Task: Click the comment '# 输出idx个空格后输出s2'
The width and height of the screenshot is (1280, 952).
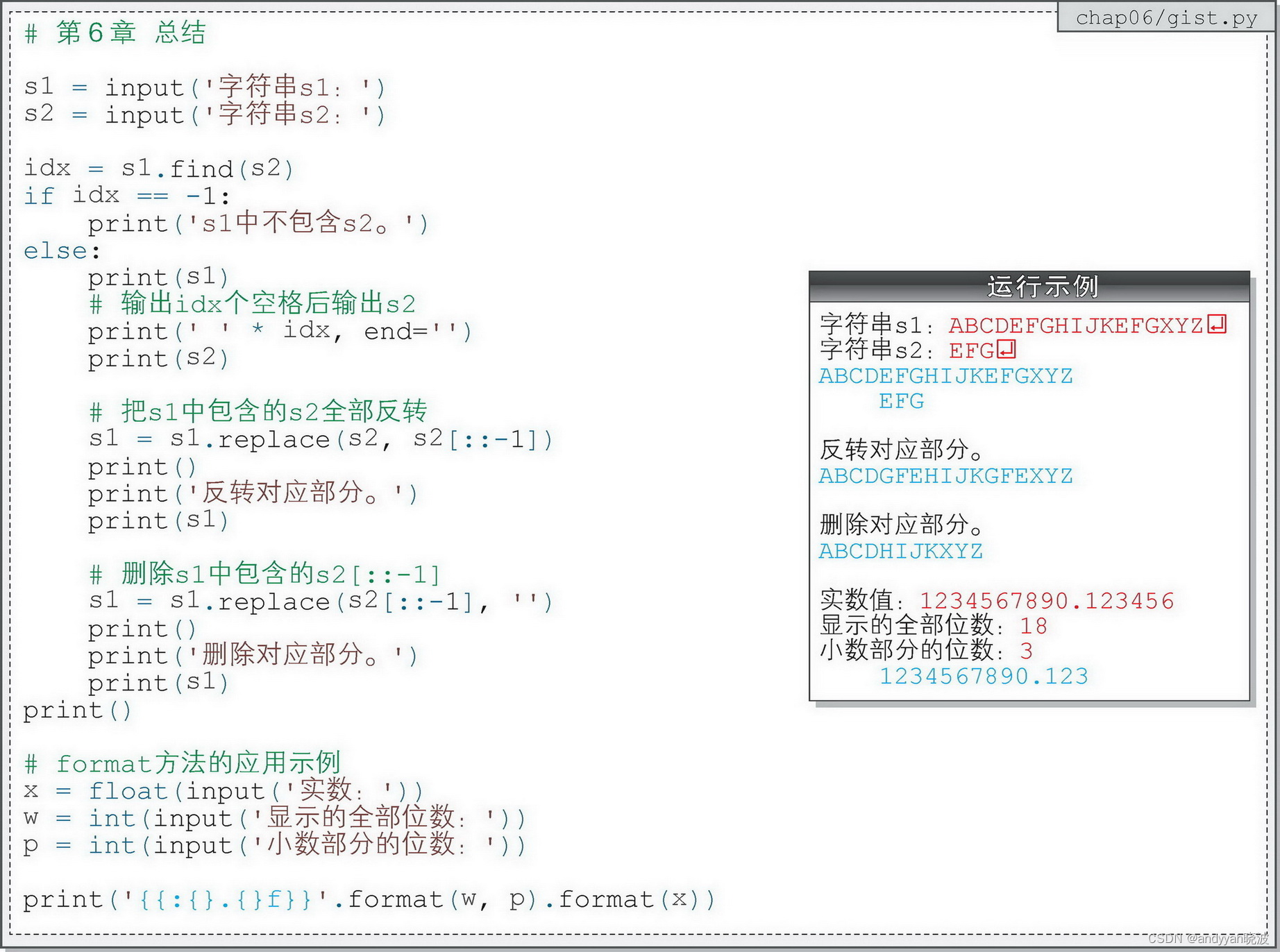Action: [253, 304]
